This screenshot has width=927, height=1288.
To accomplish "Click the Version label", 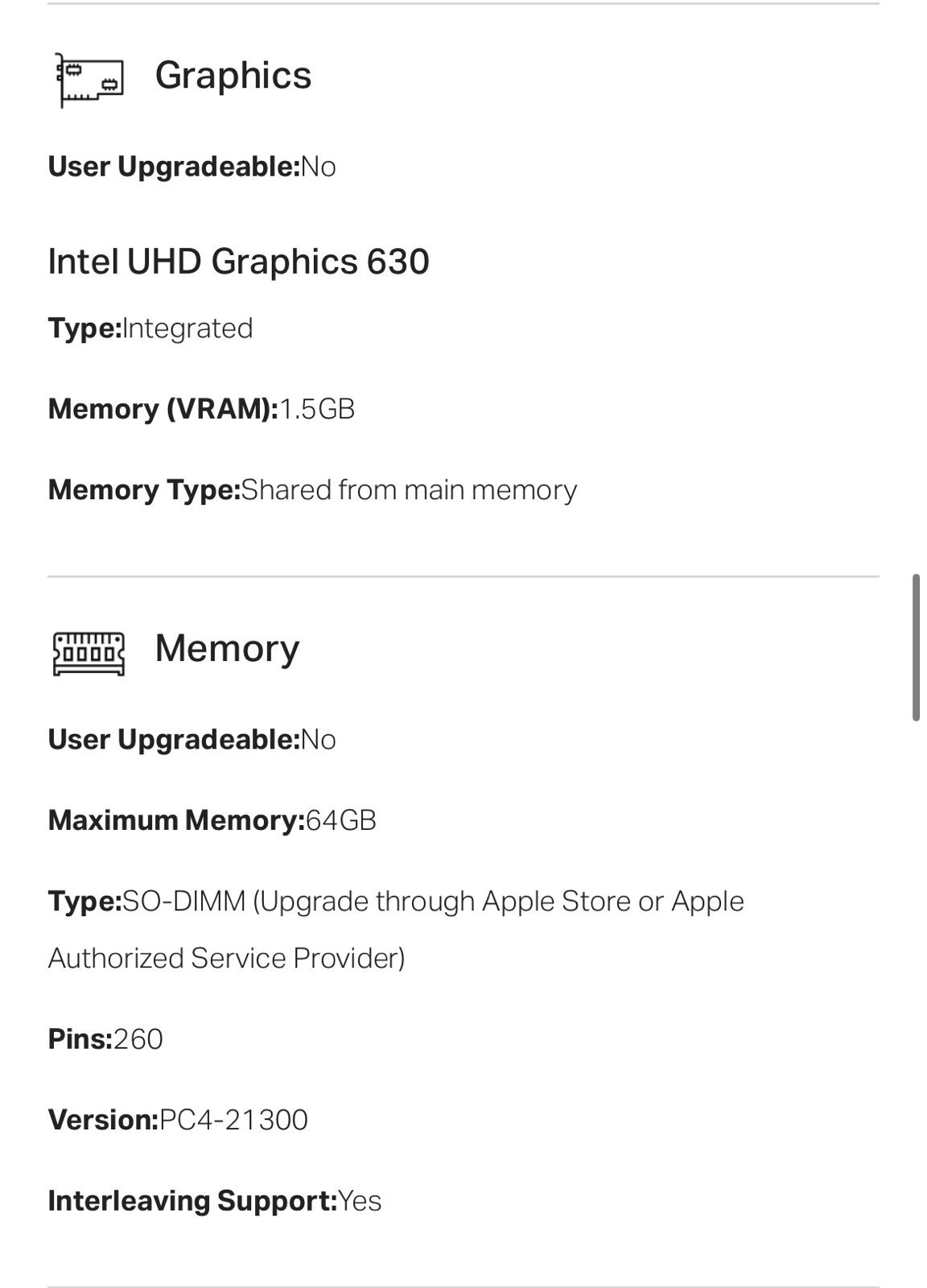I will [x=103, y=1120].
